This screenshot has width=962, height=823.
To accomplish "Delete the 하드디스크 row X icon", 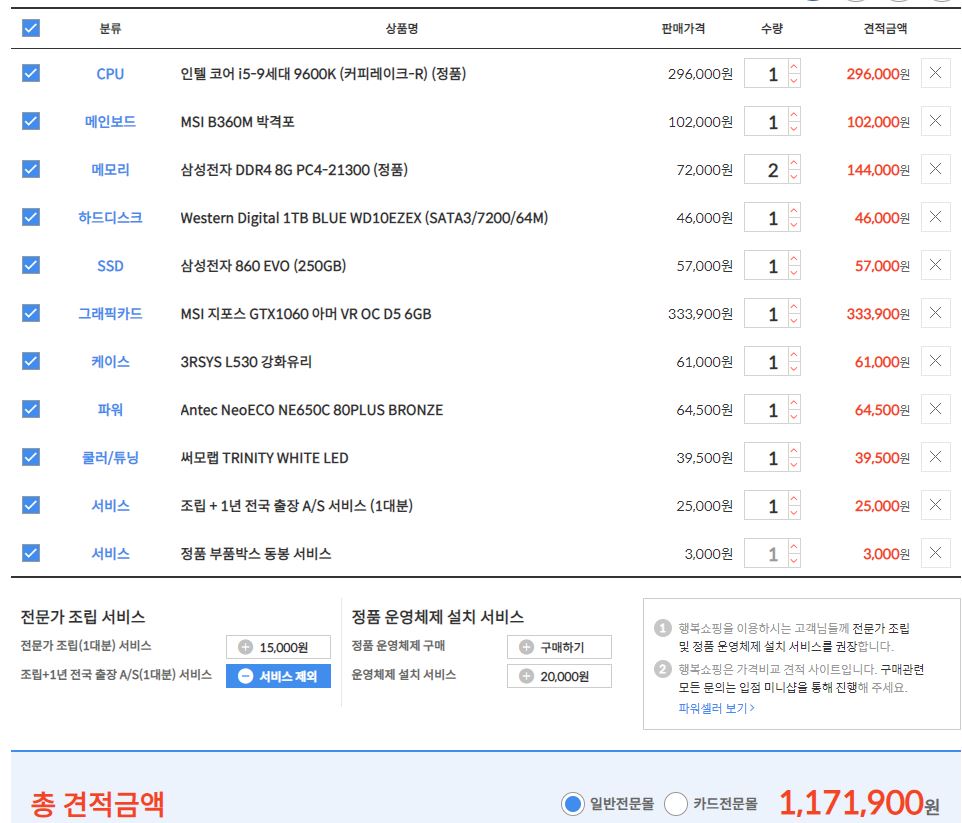I will click(935, 217).
